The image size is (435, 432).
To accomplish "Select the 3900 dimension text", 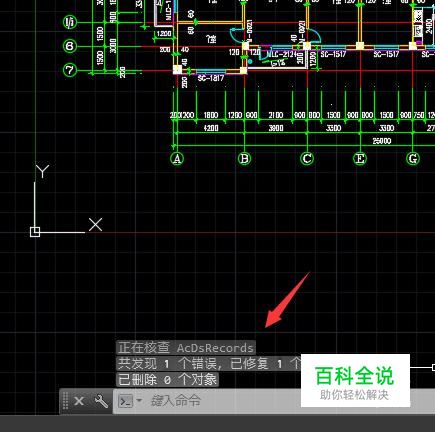I will pos(276,128).
